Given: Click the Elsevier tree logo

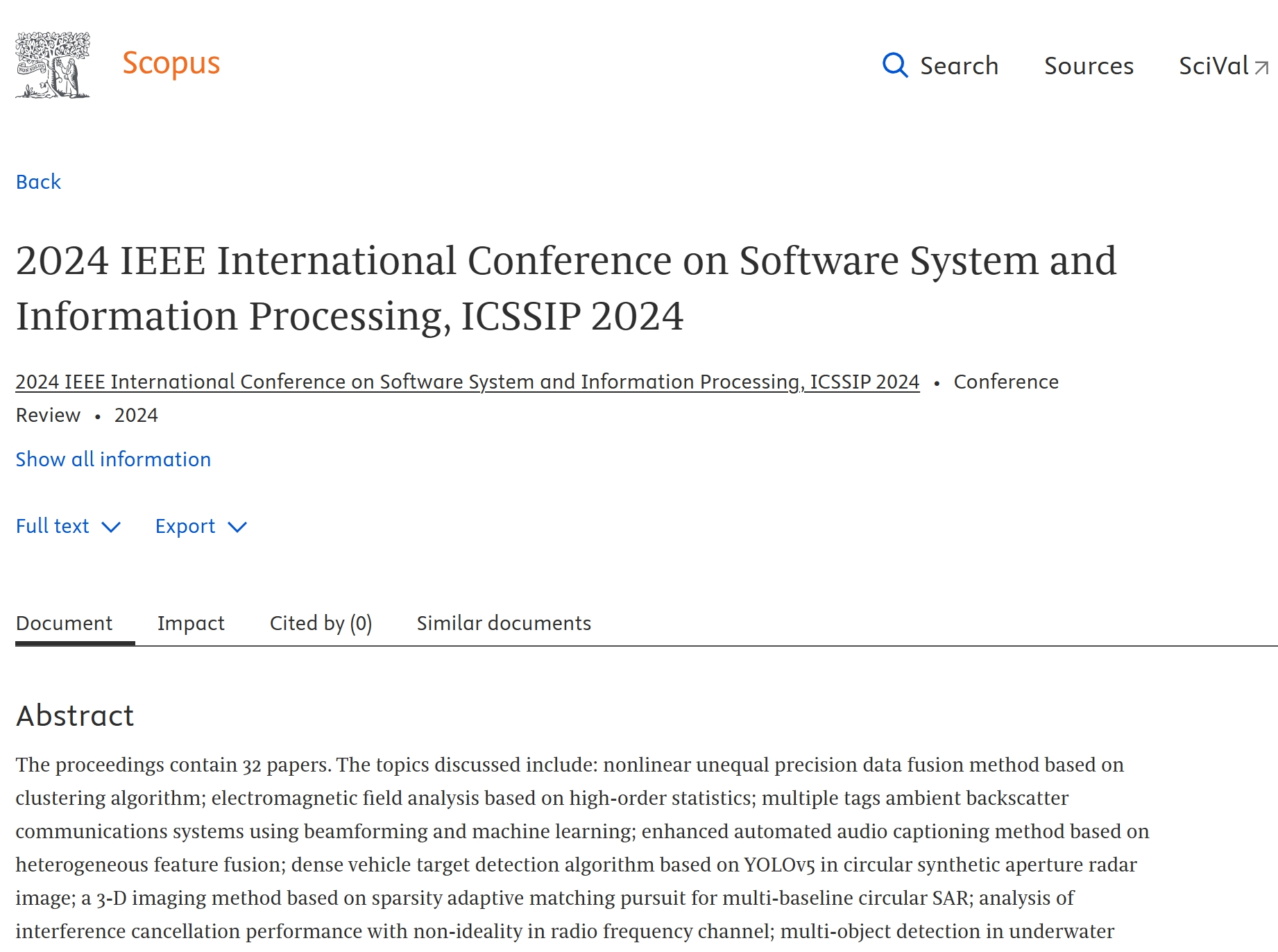Looking at the screenshot, I should pos(53,65).
